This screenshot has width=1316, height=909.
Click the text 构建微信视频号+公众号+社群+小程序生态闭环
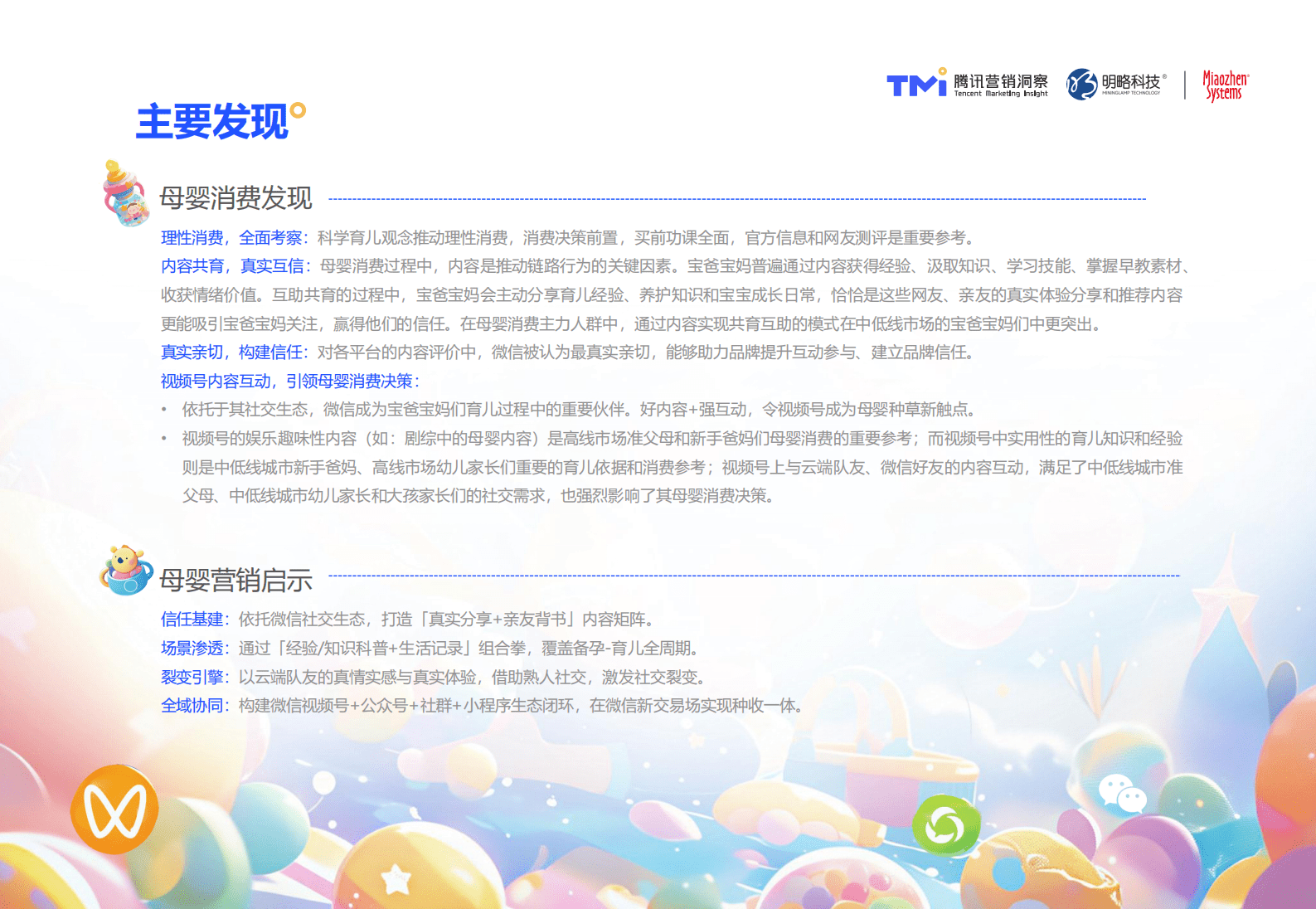coord(406,706)
